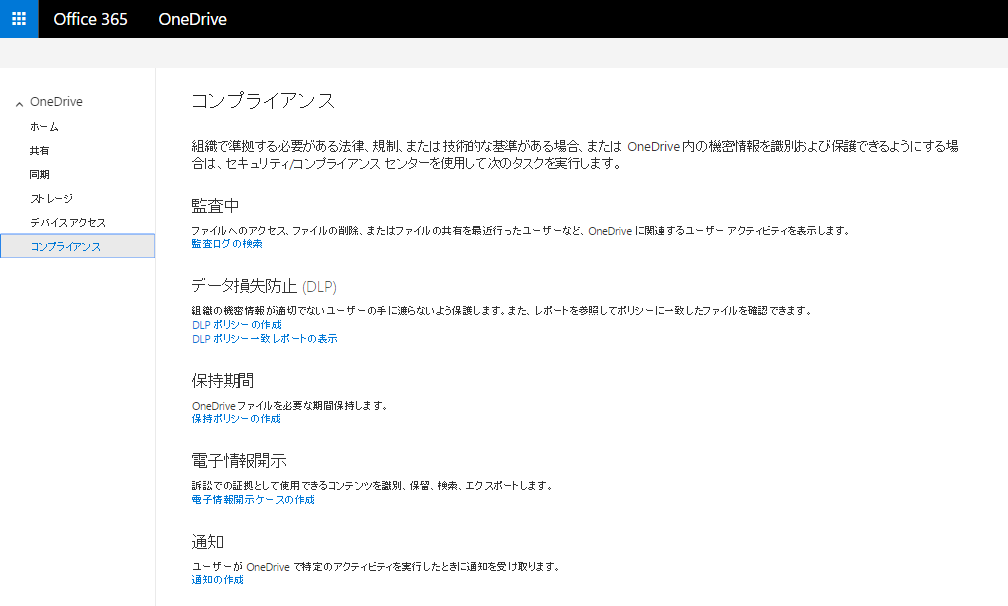
Task: Open ストレージ in the sidebar
Action: (51, 199)
